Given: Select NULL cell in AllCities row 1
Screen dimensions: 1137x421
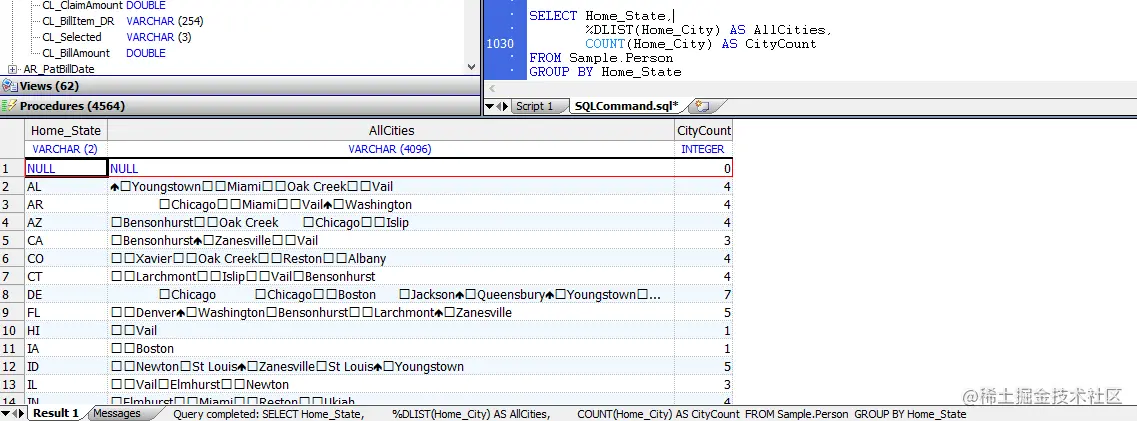Looking at the screenshot, I should pos(391,168).
